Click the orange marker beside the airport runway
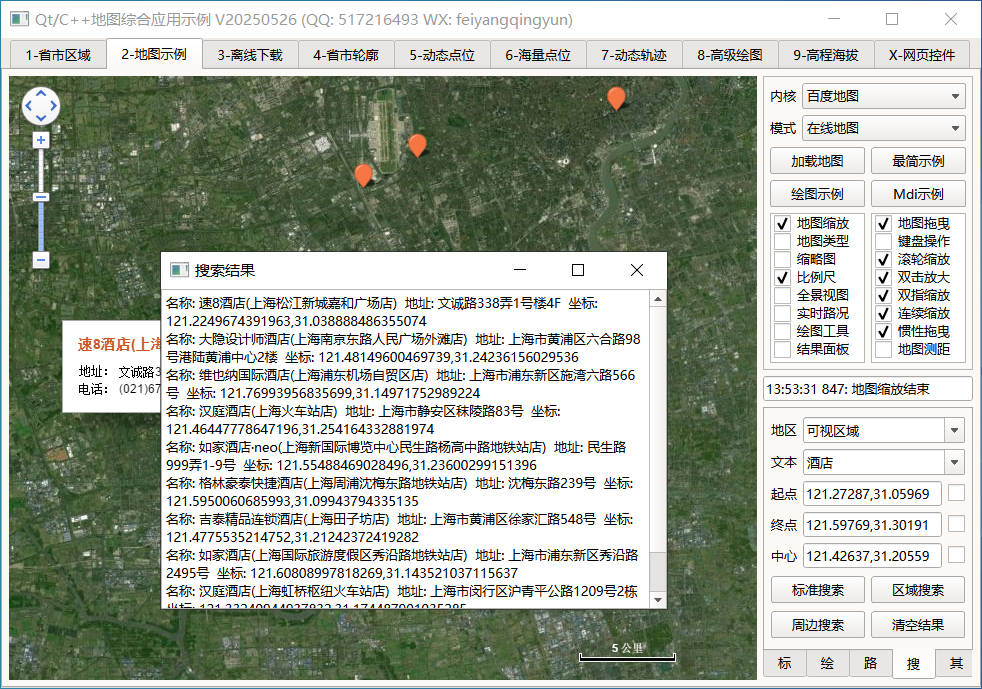The image size is (982, 689). (418, 145)
